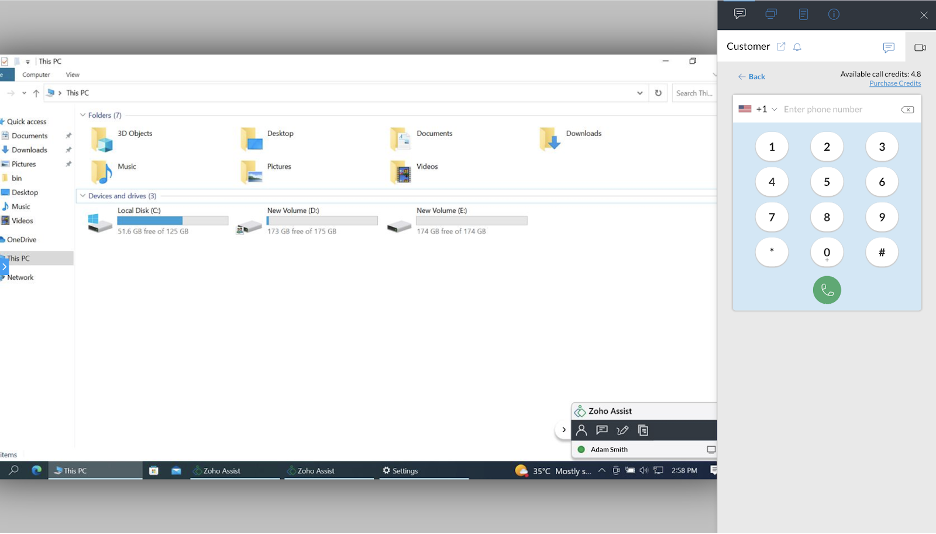Click the green call button on dial pad

(827, 290)
